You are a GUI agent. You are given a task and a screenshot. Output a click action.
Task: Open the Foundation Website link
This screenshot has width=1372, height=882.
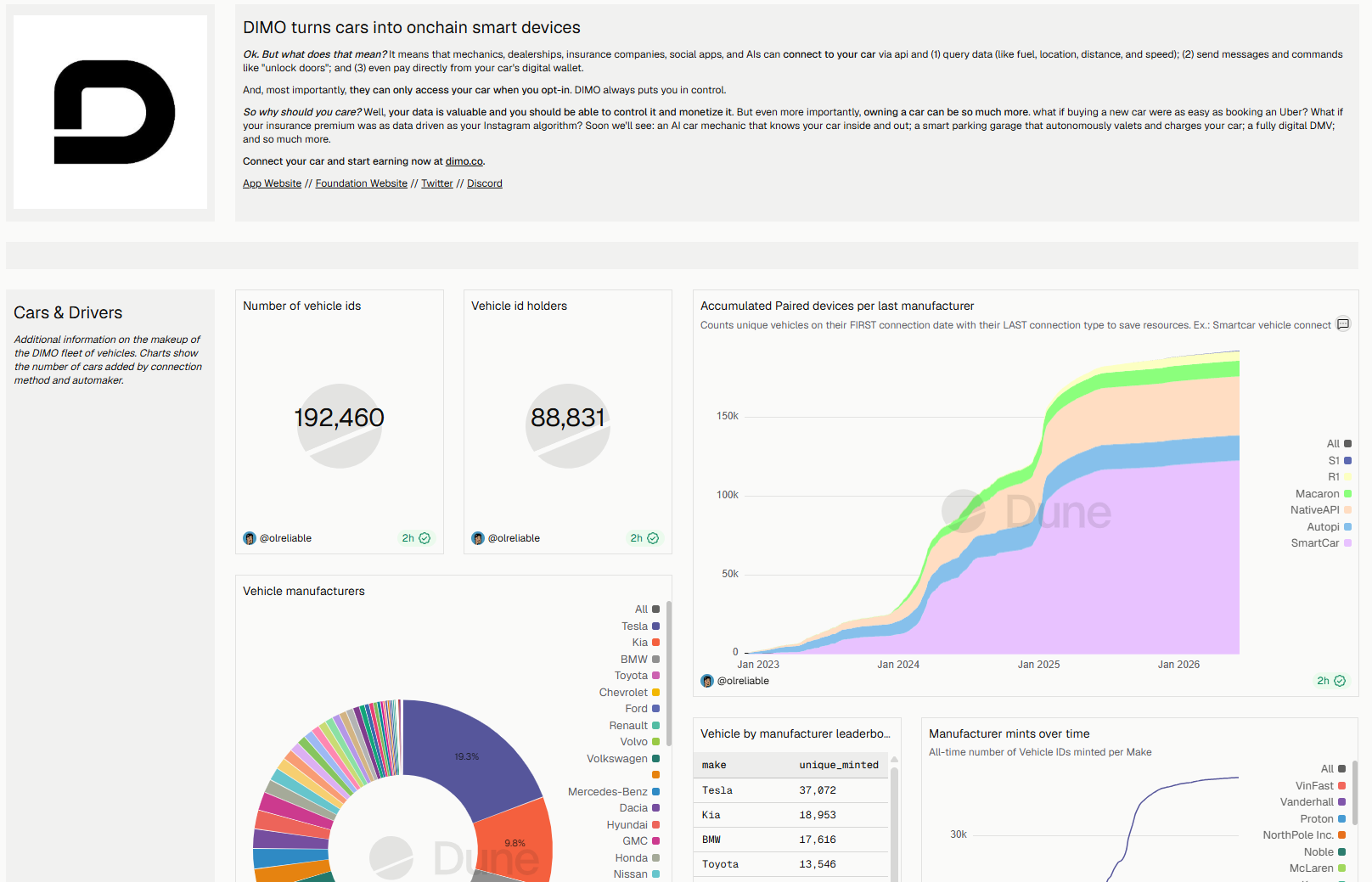coord(362,183)
